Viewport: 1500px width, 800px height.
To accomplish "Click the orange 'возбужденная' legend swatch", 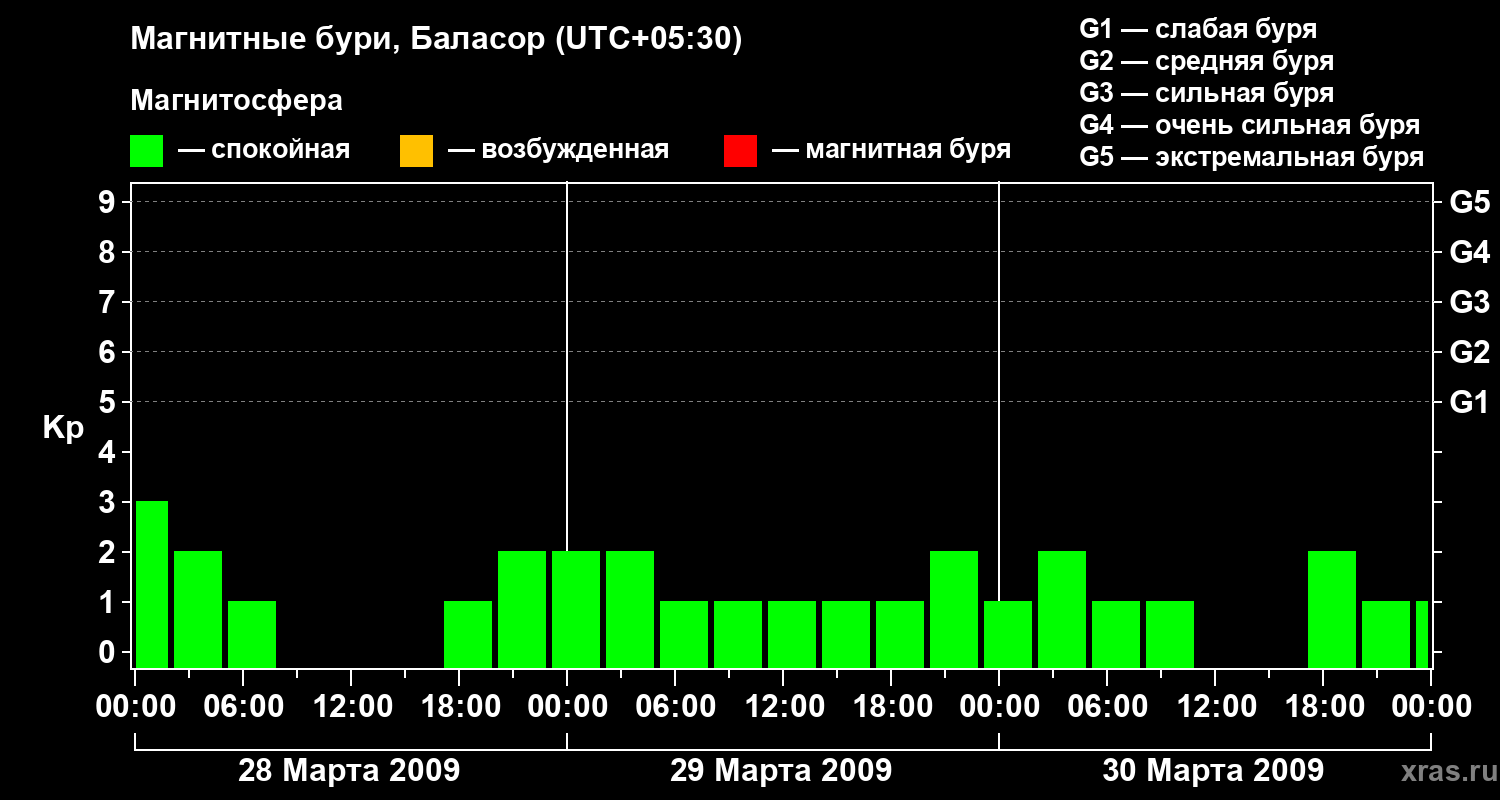I will coord(416,151).
